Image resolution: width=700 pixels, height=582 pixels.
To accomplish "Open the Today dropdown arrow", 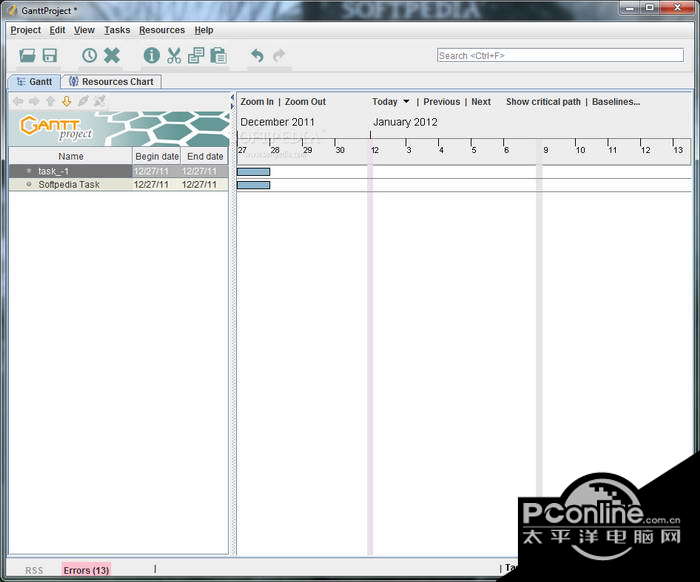I will (x=406, y=101).
